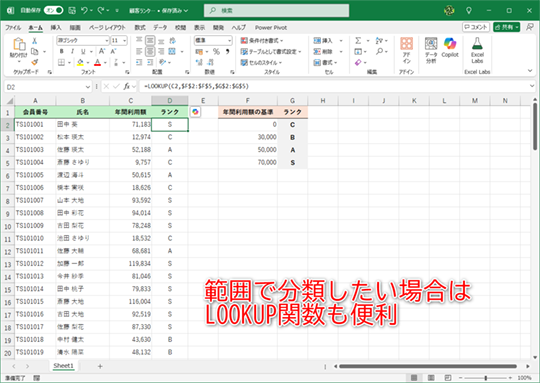Open the Add-ins button

tap(406, 50)
